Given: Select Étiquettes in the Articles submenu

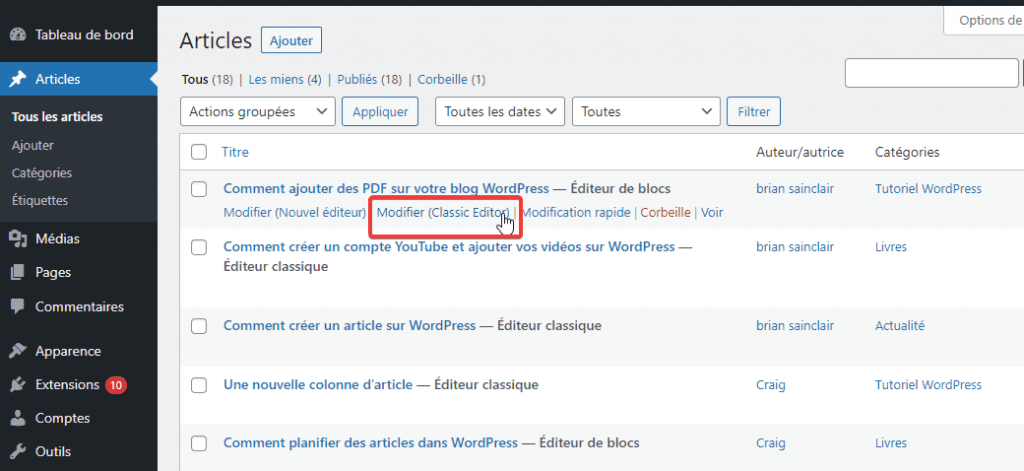Looking at the screenshot, I should (40, 201).
